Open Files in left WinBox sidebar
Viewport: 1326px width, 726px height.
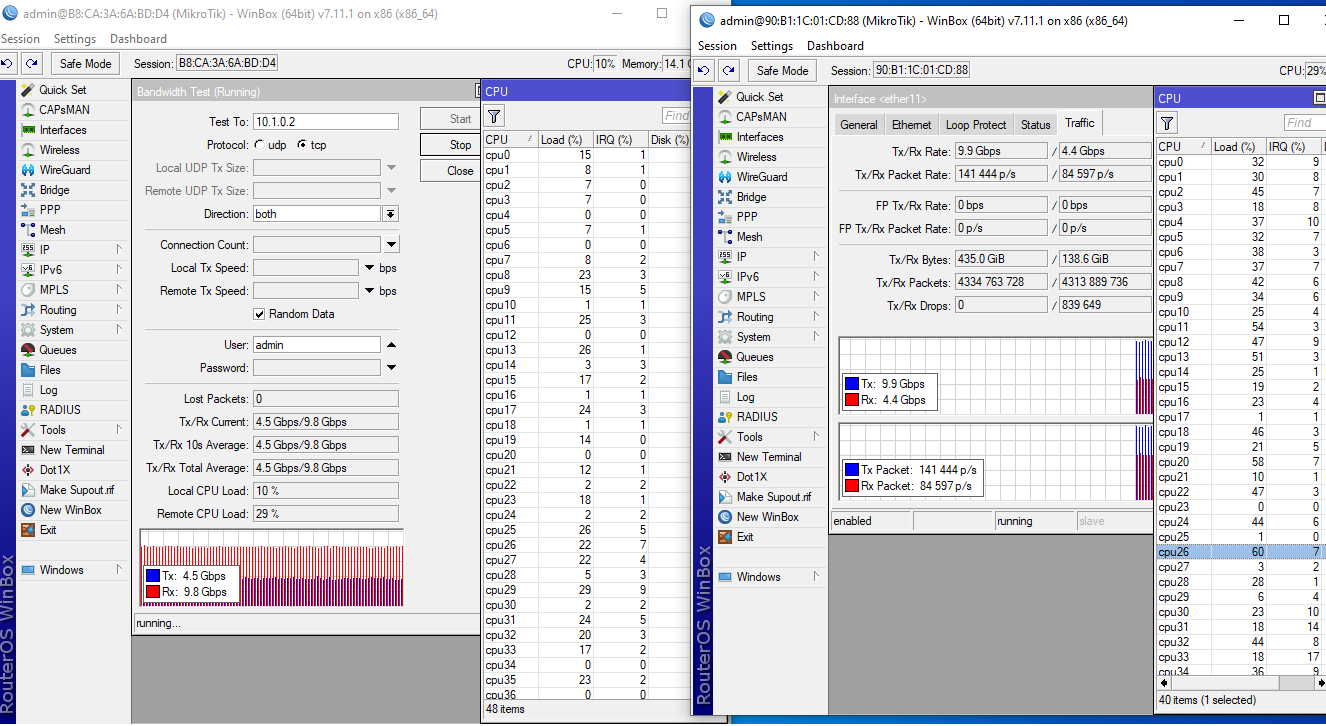coord(50,370)
